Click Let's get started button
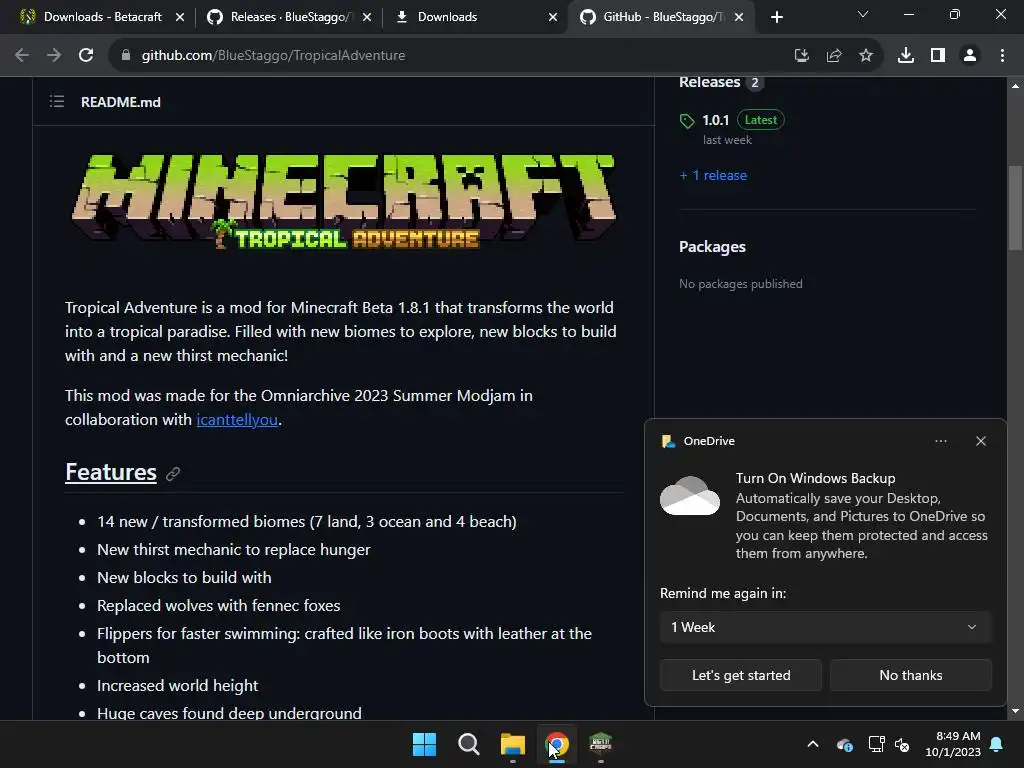 (x=741, y=675)
